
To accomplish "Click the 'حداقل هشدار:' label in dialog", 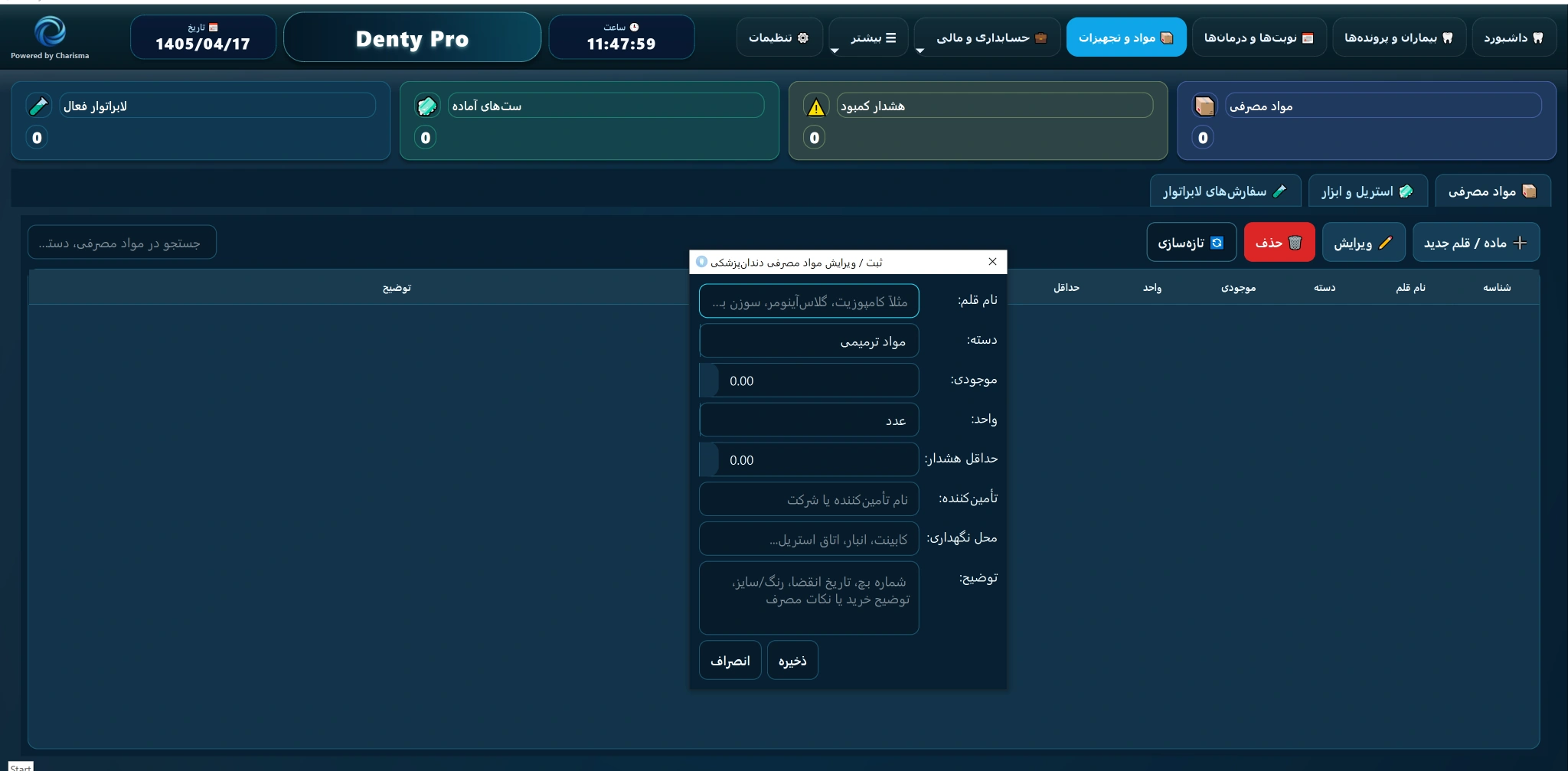I will point(961,459).
